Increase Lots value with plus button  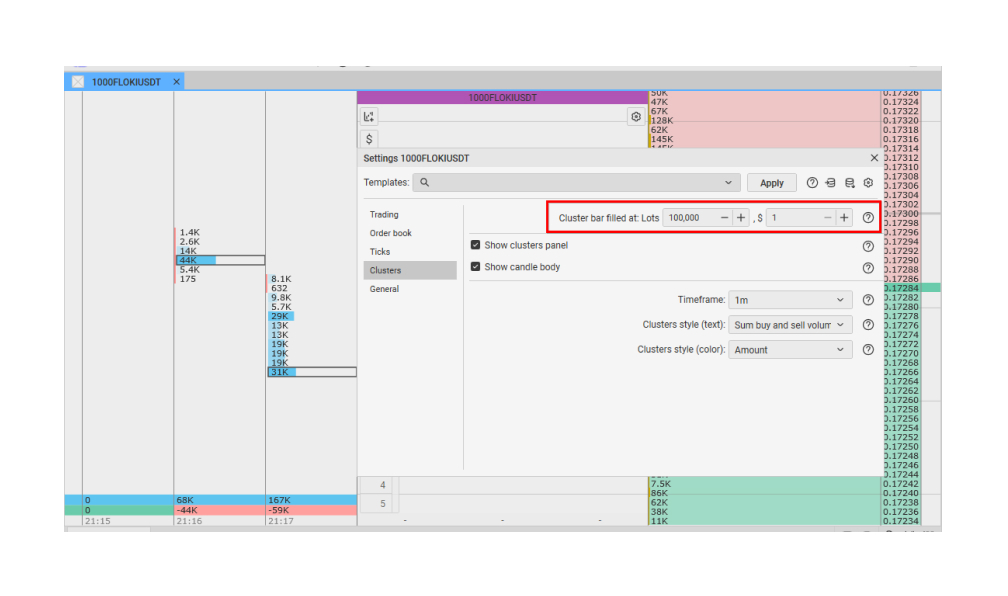click(x=741, y=218)
